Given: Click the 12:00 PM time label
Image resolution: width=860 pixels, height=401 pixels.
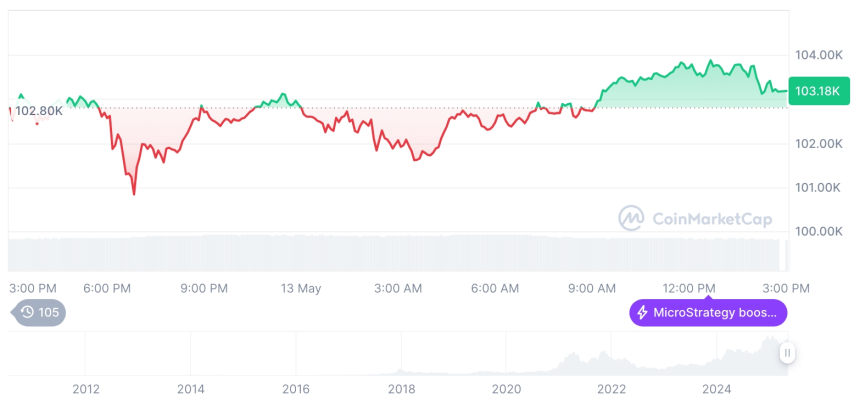Looking at the screenshot, I should tap(691, 288).
